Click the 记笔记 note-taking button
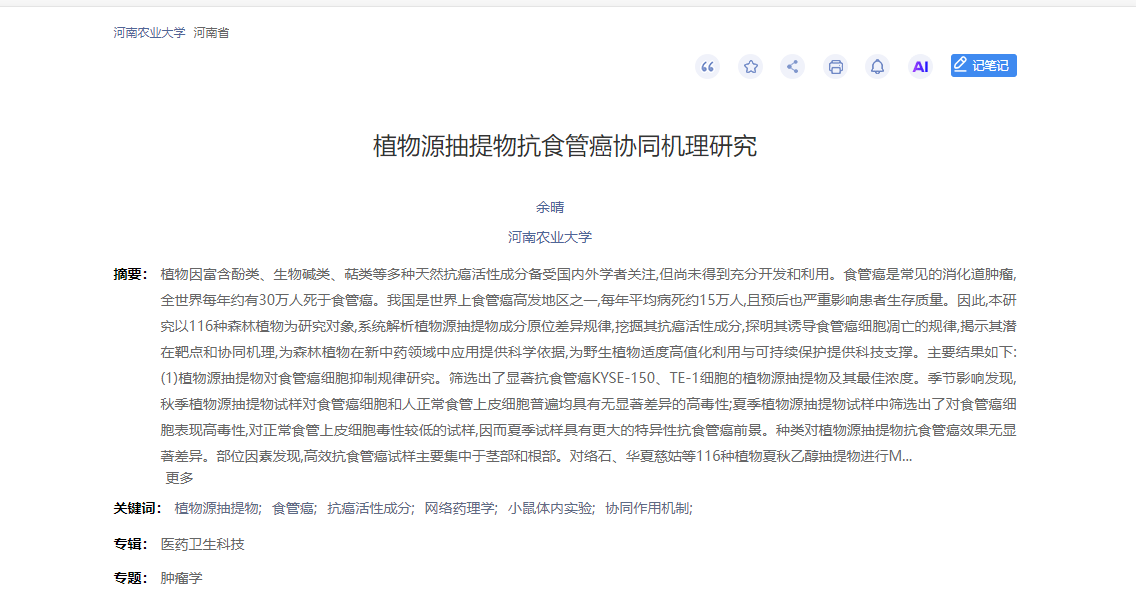 983,65
